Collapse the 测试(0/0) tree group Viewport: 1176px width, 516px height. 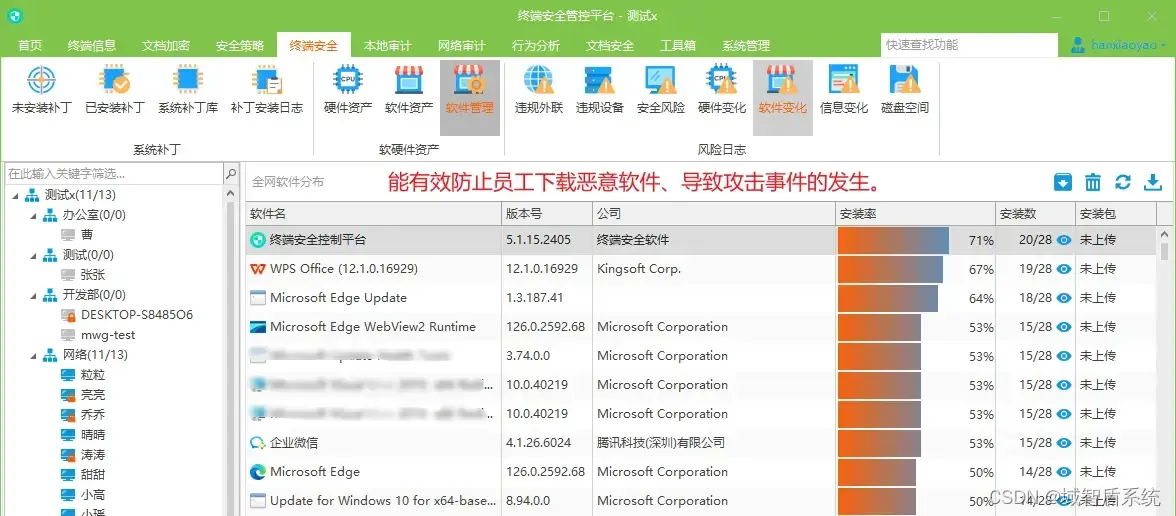pyautogui.click(x=33, y=255)
